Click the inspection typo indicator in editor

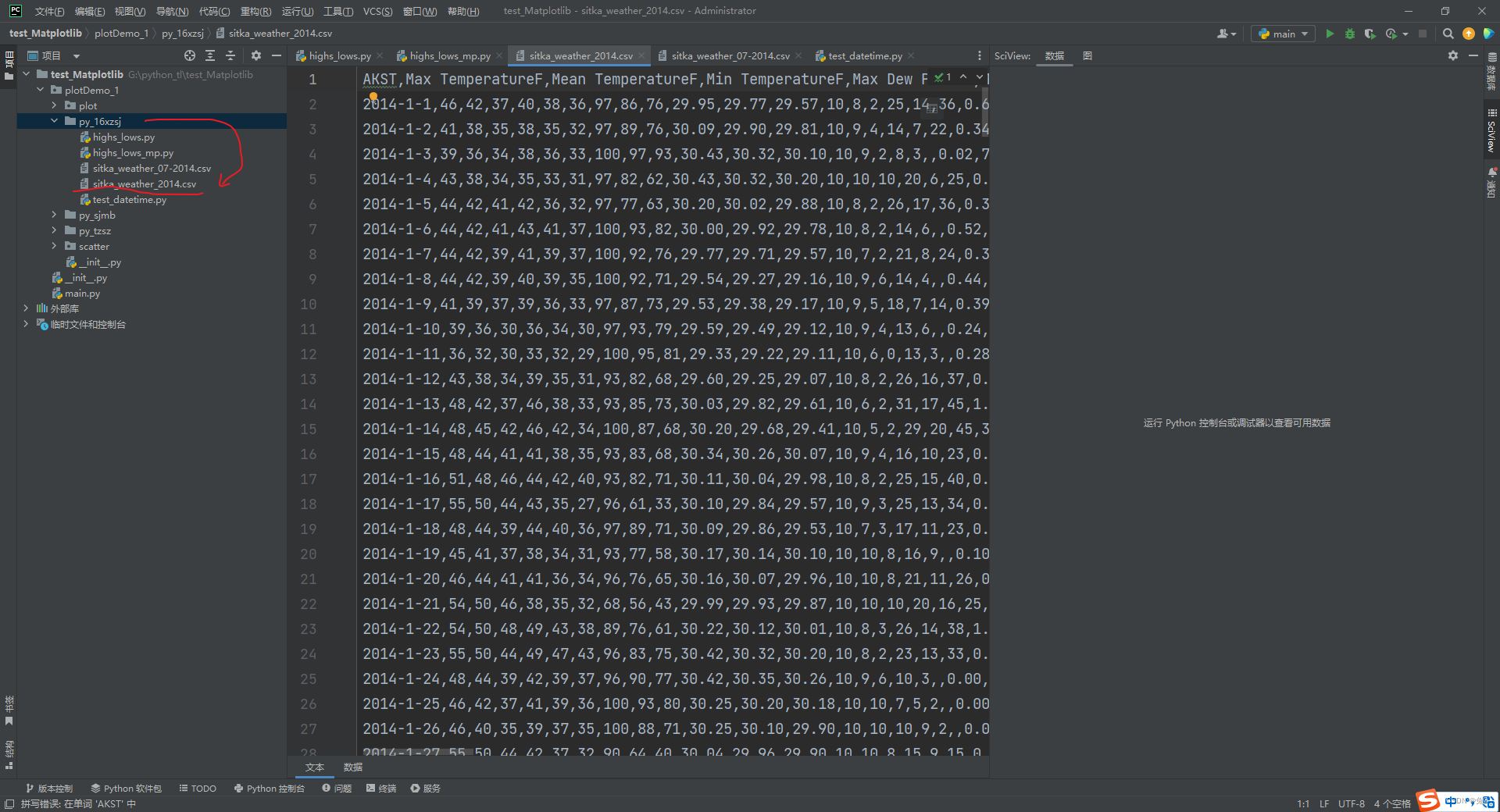click(x=943, y=77)
